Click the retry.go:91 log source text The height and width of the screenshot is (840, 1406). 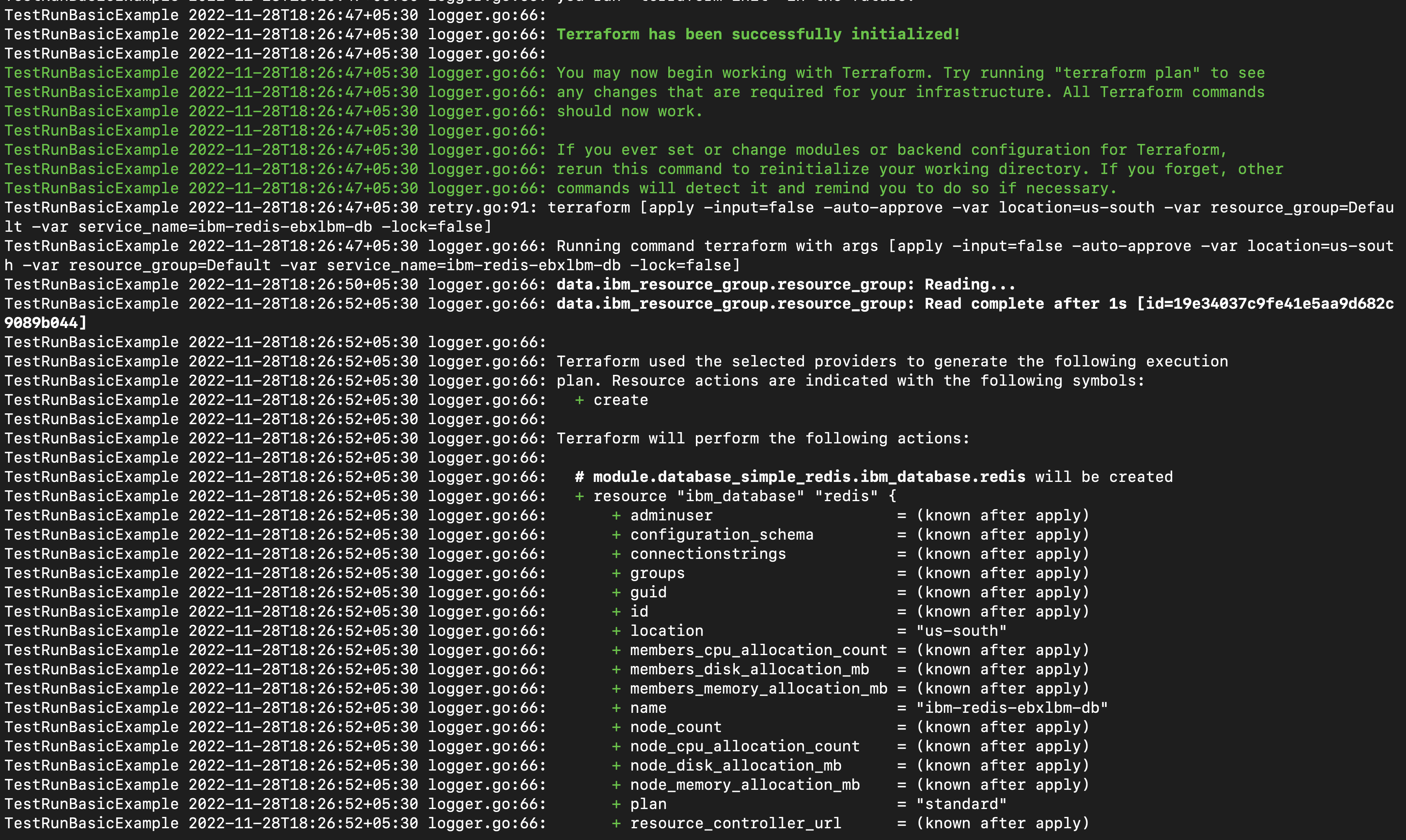tap(482, 208)
